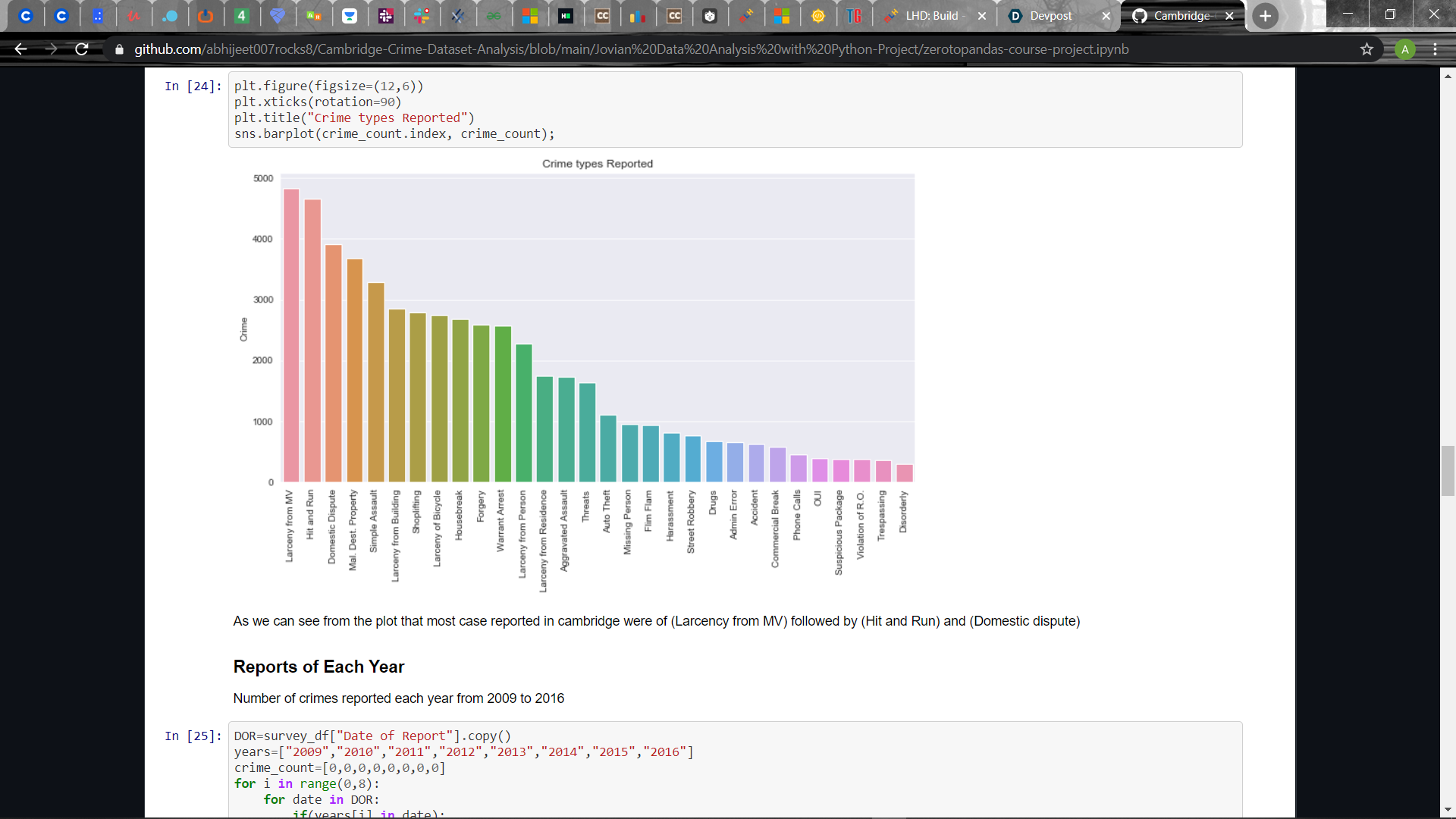
Task: Reload the current page
Action: 82,49
